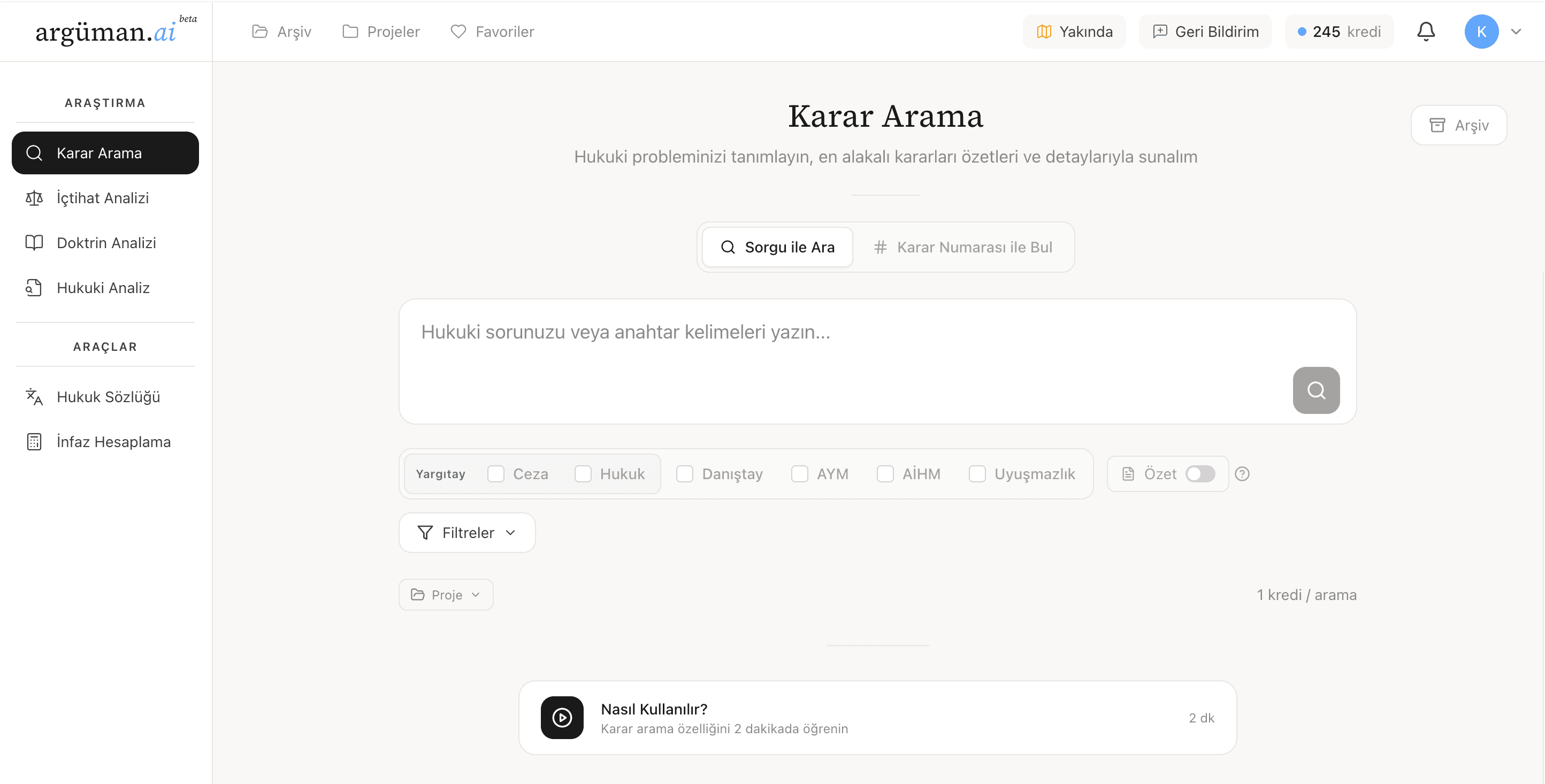Check the AYM checkbox
The image size is (1545, 784).
pyautogui.click(x=799, y=474)
